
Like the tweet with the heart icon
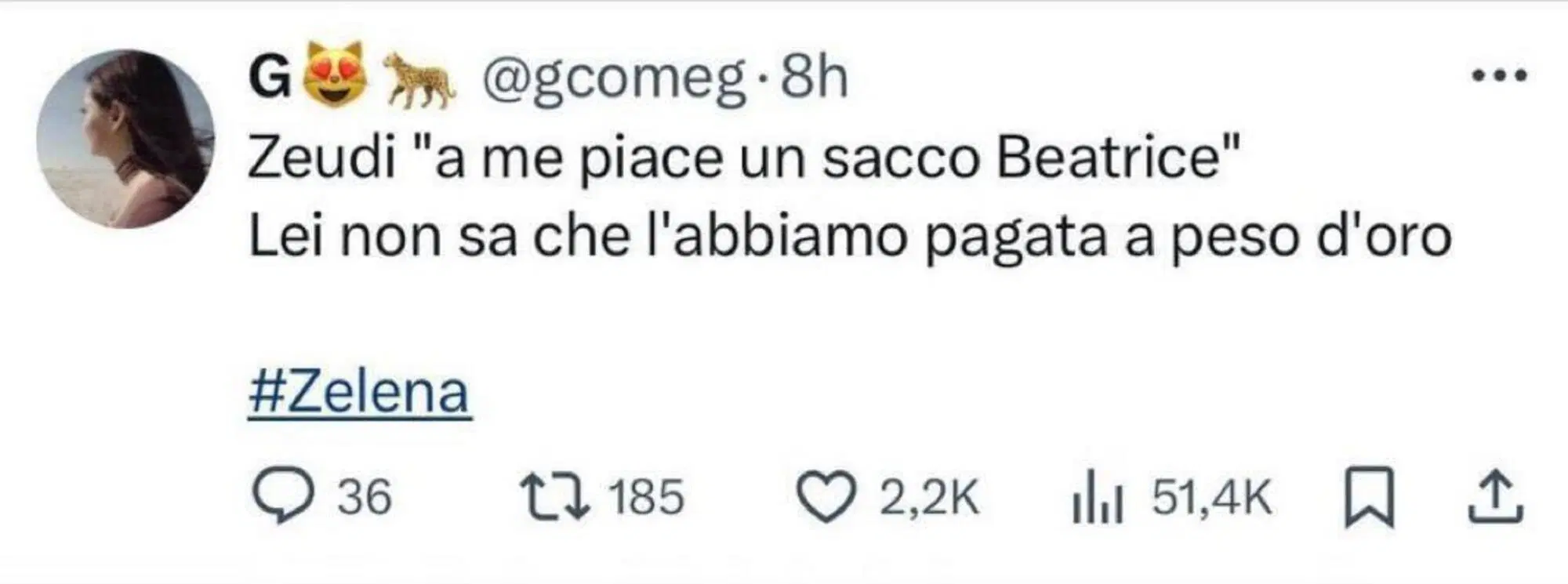(827, 498)
